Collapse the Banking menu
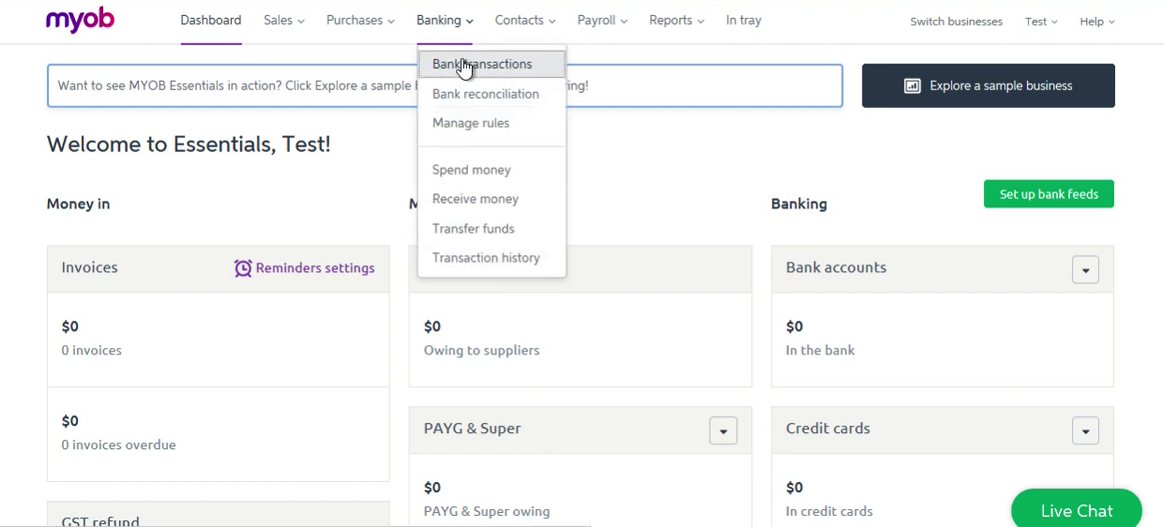Screen dimensions: 1164x527 445,21
